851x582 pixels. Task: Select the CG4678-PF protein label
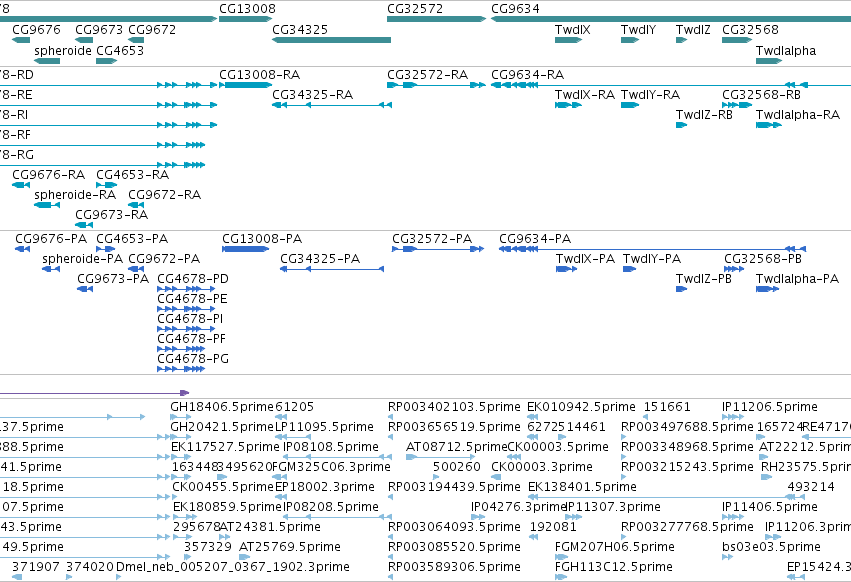click(192, 339)
